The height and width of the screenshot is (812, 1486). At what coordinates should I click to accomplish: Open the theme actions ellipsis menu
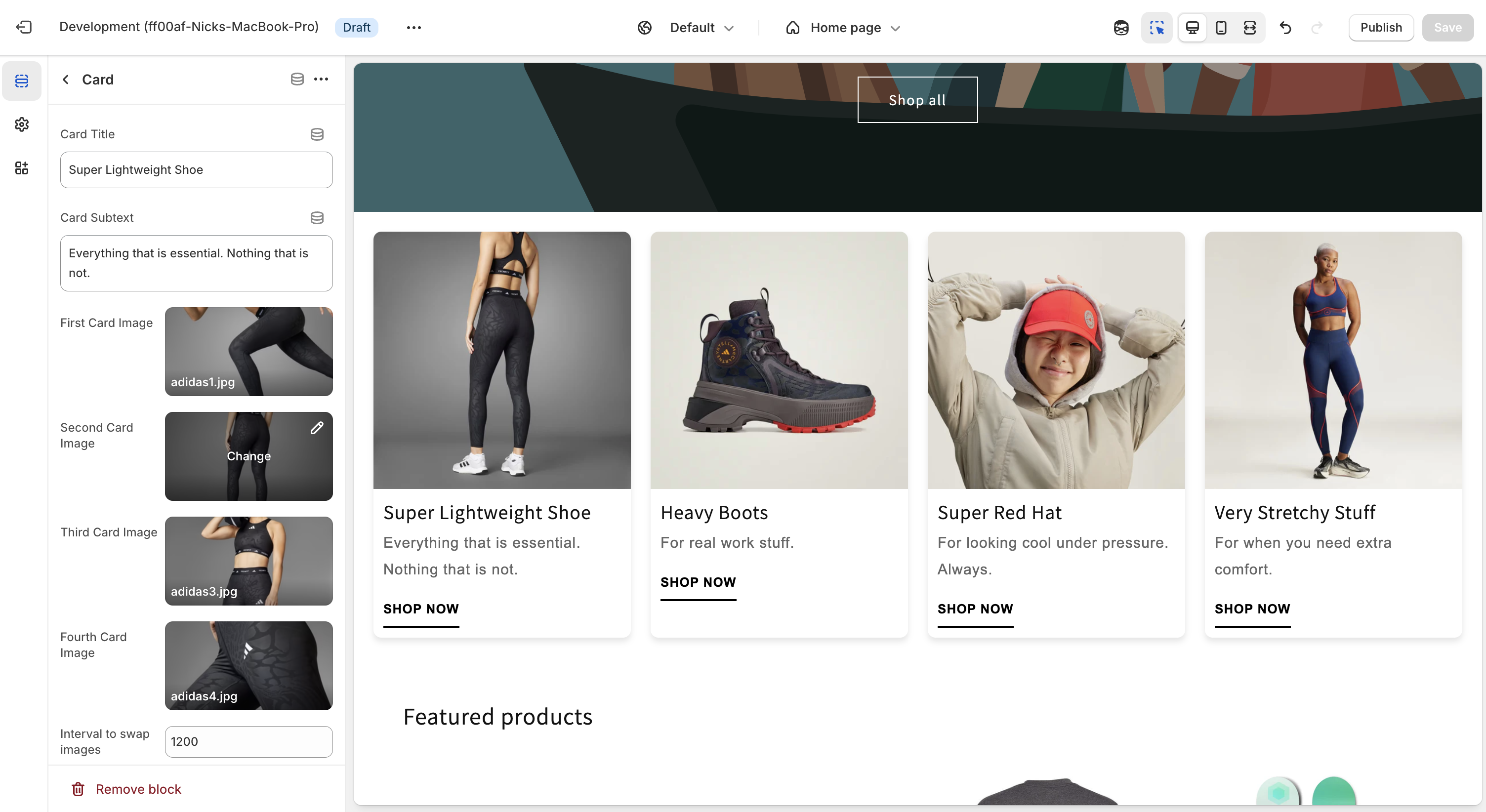(413, 28)
